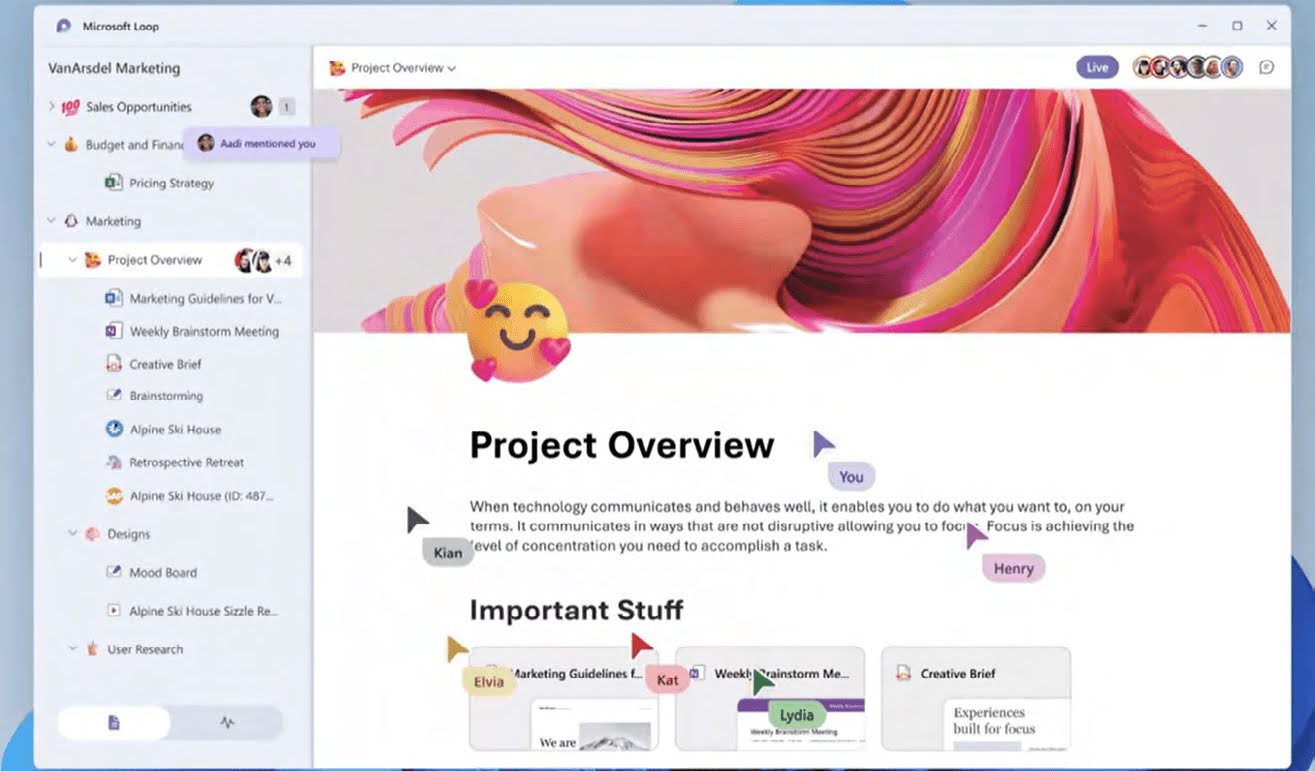Collapse the User Research section
Screen dimensions: 1315x771
click(72, 648)
